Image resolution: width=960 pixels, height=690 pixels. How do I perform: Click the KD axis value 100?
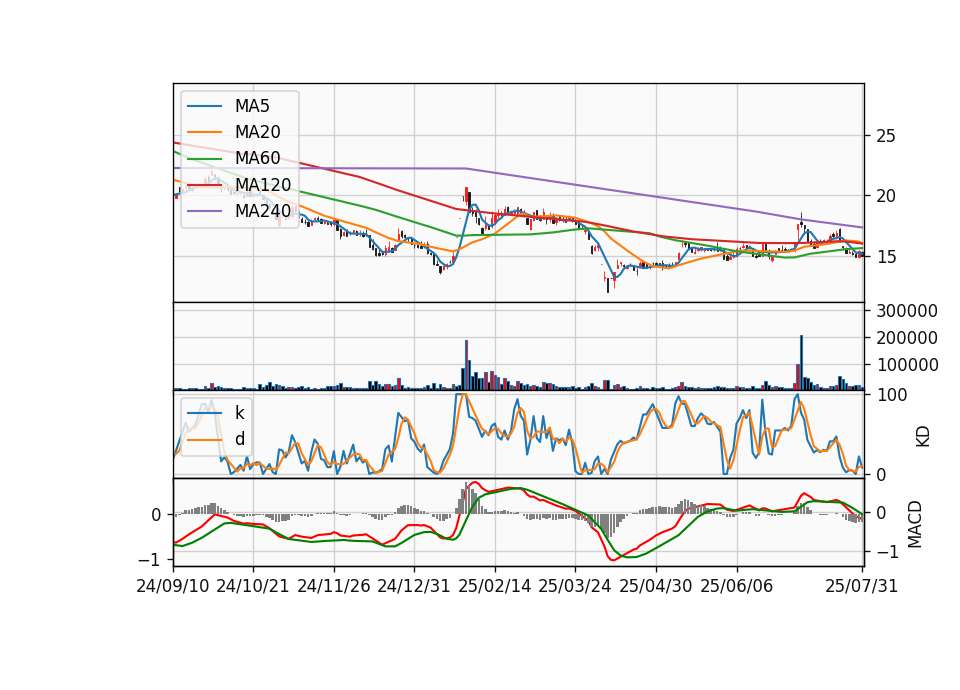(892, 395)
